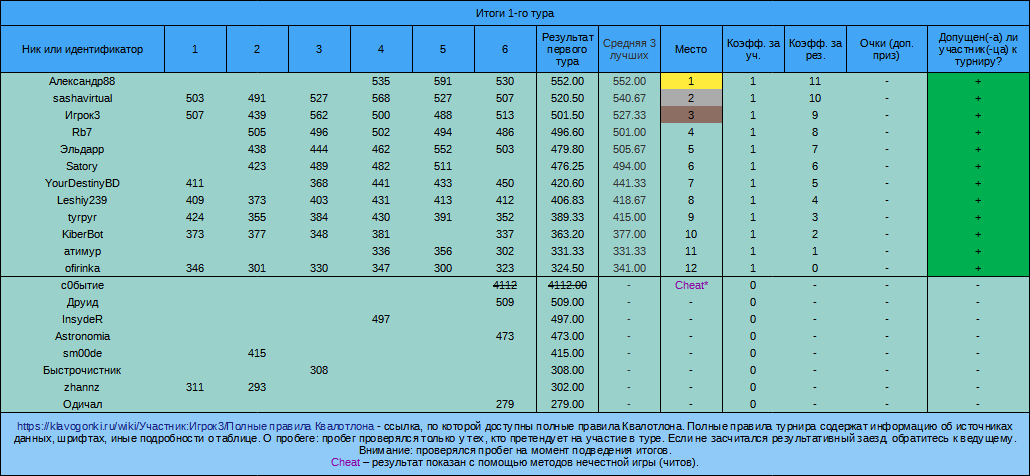Select the 'Очки (доп. приз)' header
The height and width of the screenshot is (476, 1030).
(887, 49)
